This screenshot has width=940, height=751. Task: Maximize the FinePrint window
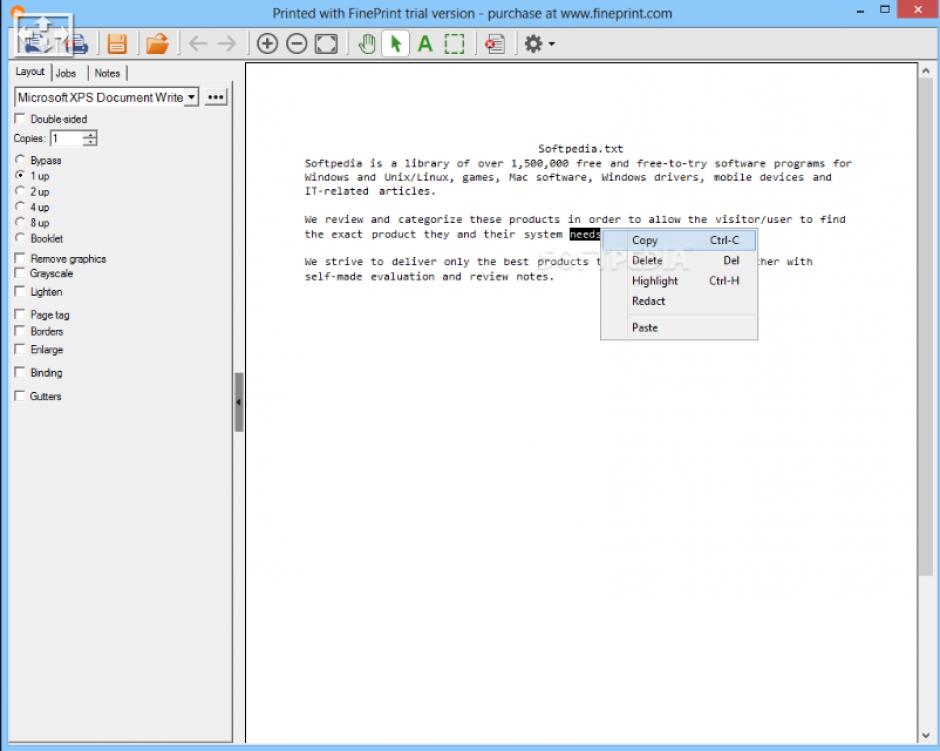(x=885, y=10)
